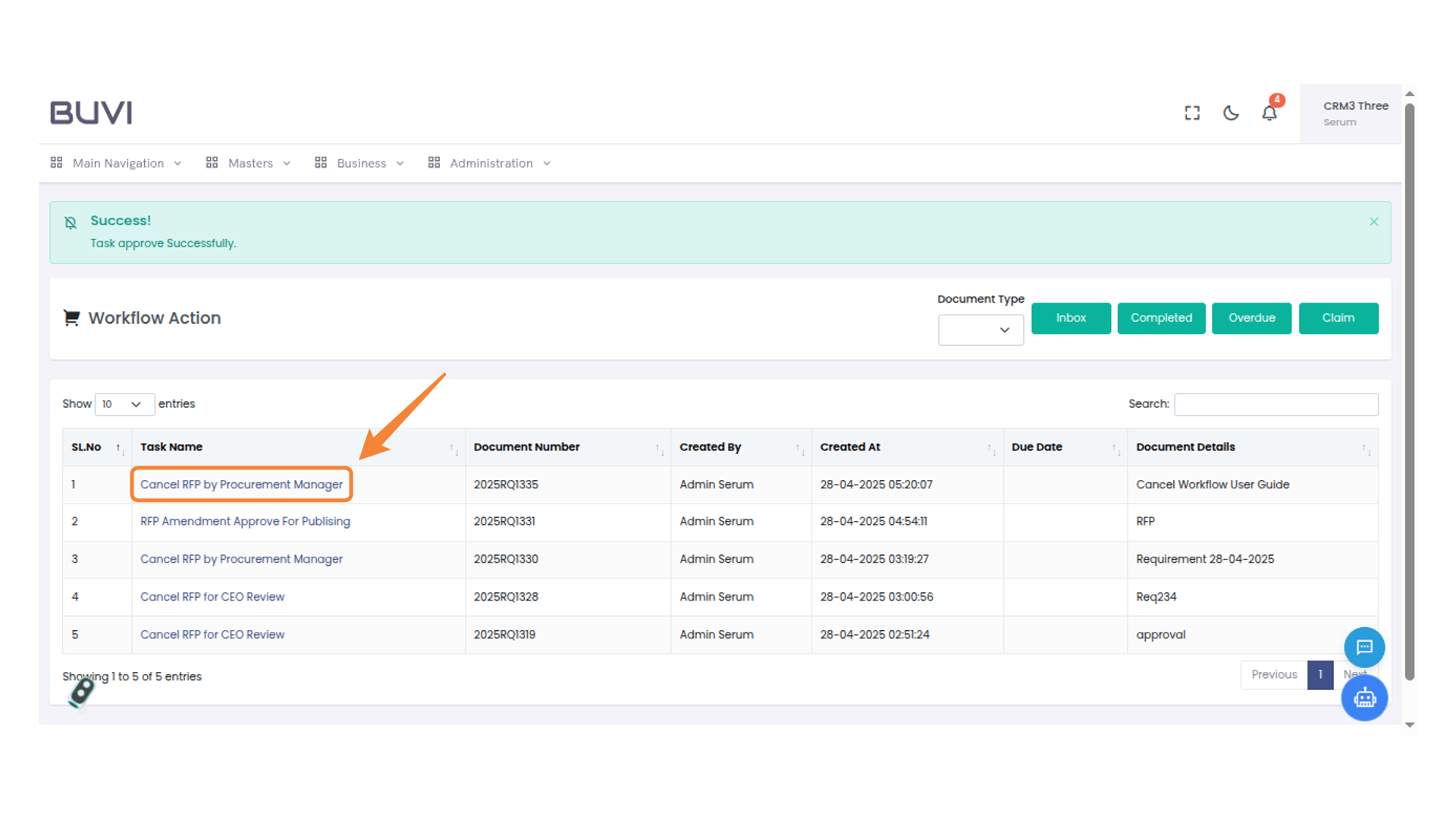Open the Business menu
The height and width of the screenshot is (819, 1456).
click(360, 163)
